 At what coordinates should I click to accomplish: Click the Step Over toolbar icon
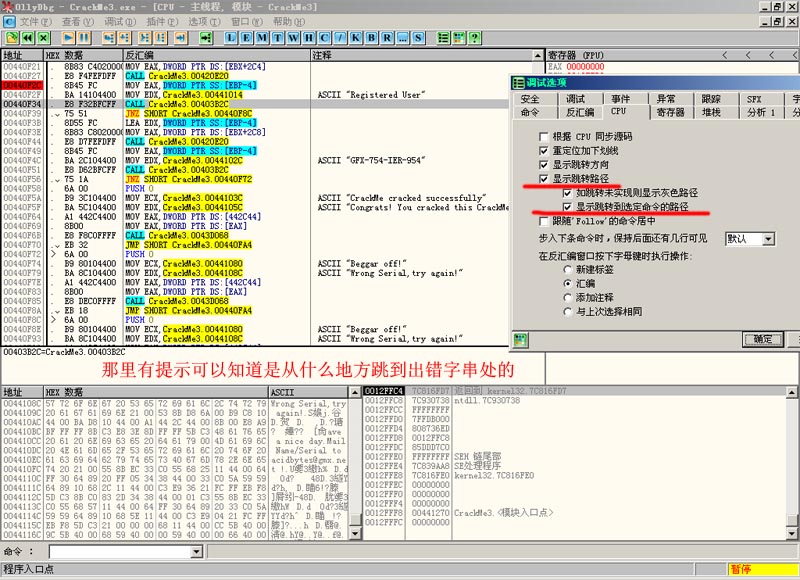tap(124, 38)
